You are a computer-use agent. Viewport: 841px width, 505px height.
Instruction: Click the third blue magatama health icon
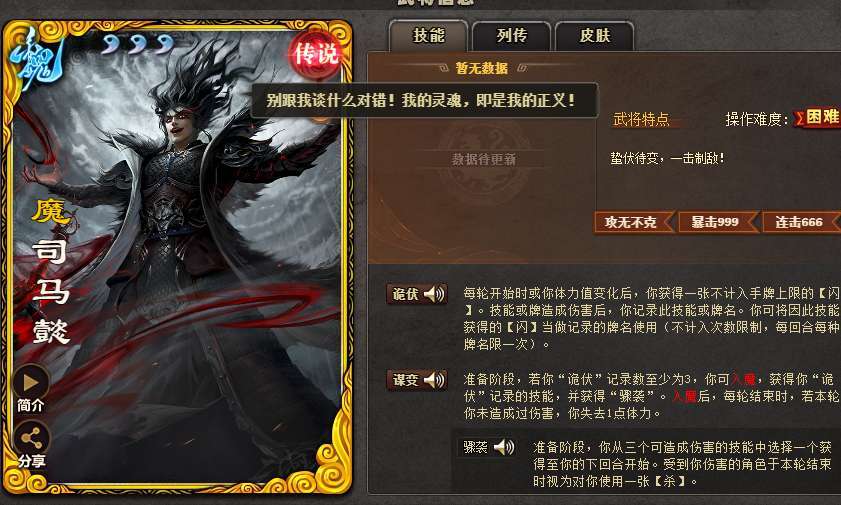165,44
